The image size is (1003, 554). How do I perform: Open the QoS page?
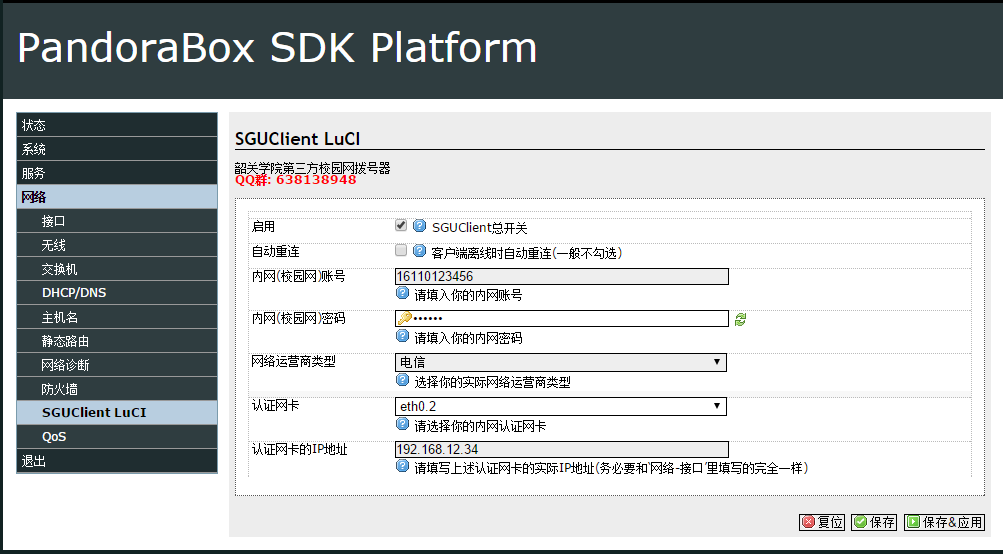pos(117,437)
